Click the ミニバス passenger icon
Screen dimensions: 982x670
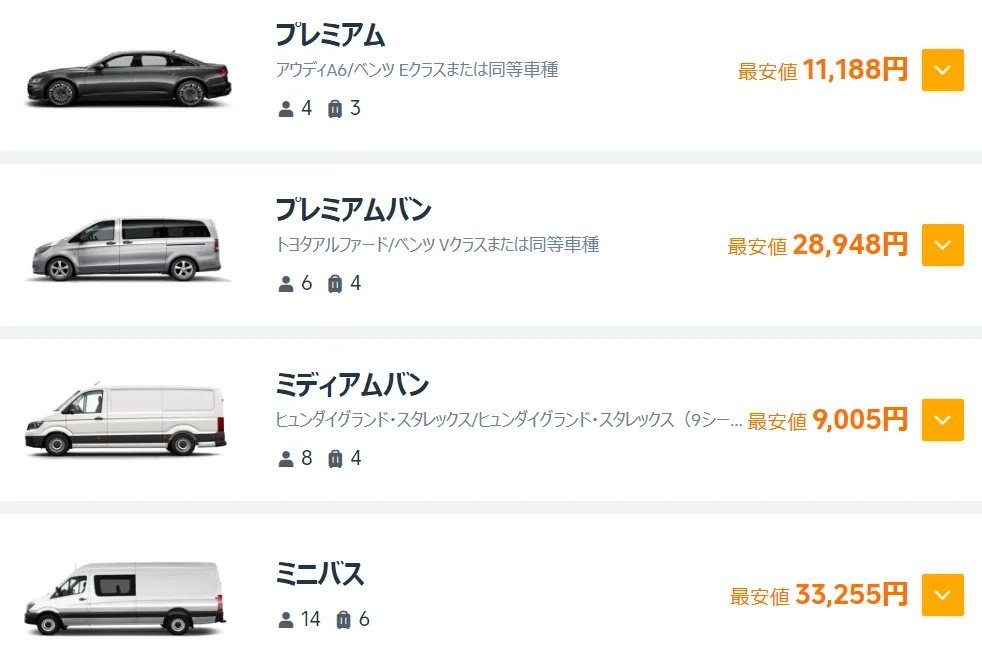286,620
